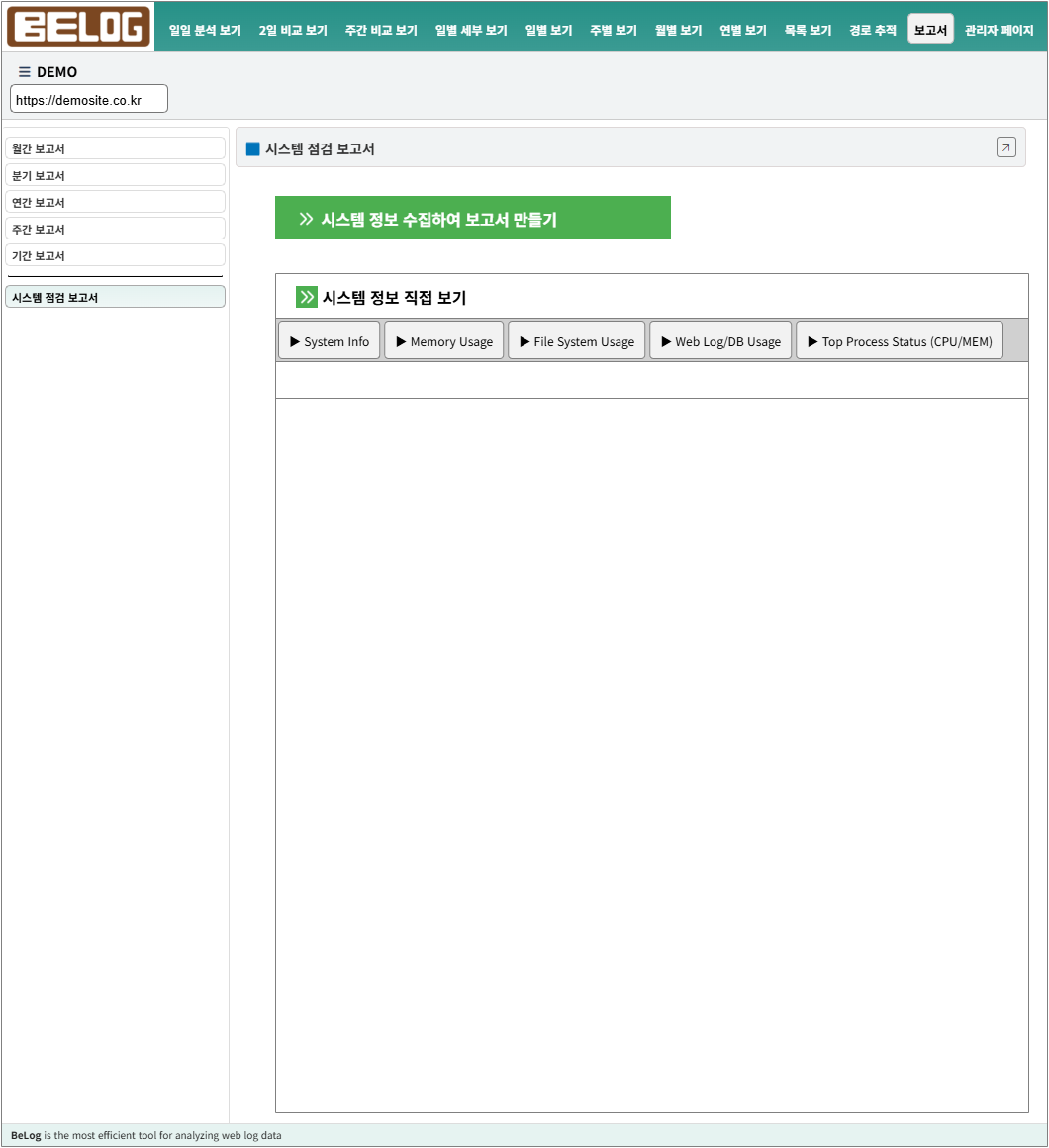Show File System Usage
1049x1148 pixels.
tap(577, 340)
